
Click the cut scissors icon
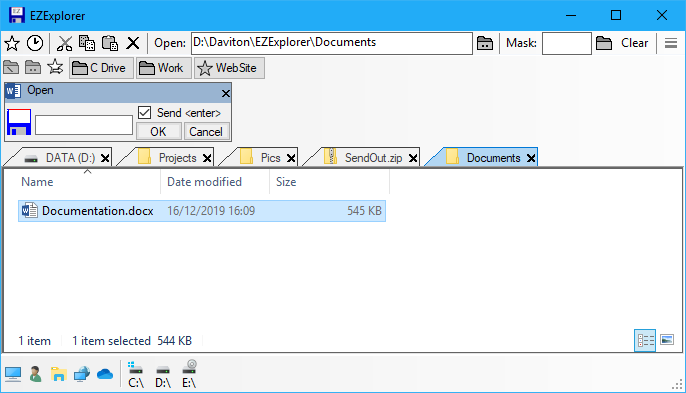pos(64,43)
